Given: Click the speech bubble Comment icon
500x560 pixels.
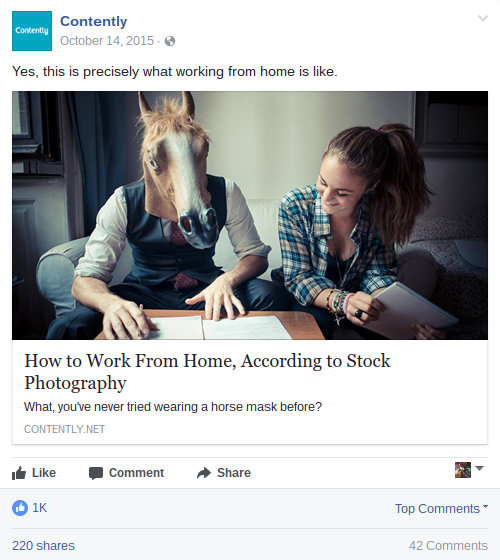Looking at the screenshot, I should pos(96,473).
